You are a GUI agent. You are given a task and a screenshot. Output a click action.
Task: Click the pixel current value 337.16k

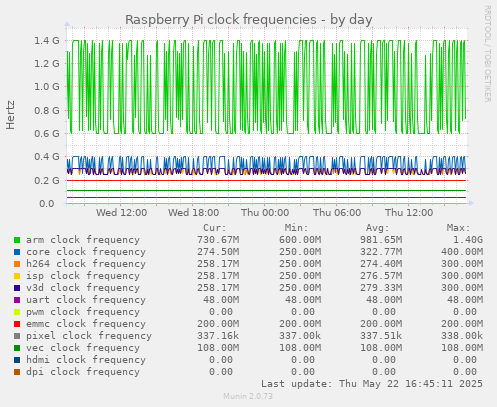218,336
